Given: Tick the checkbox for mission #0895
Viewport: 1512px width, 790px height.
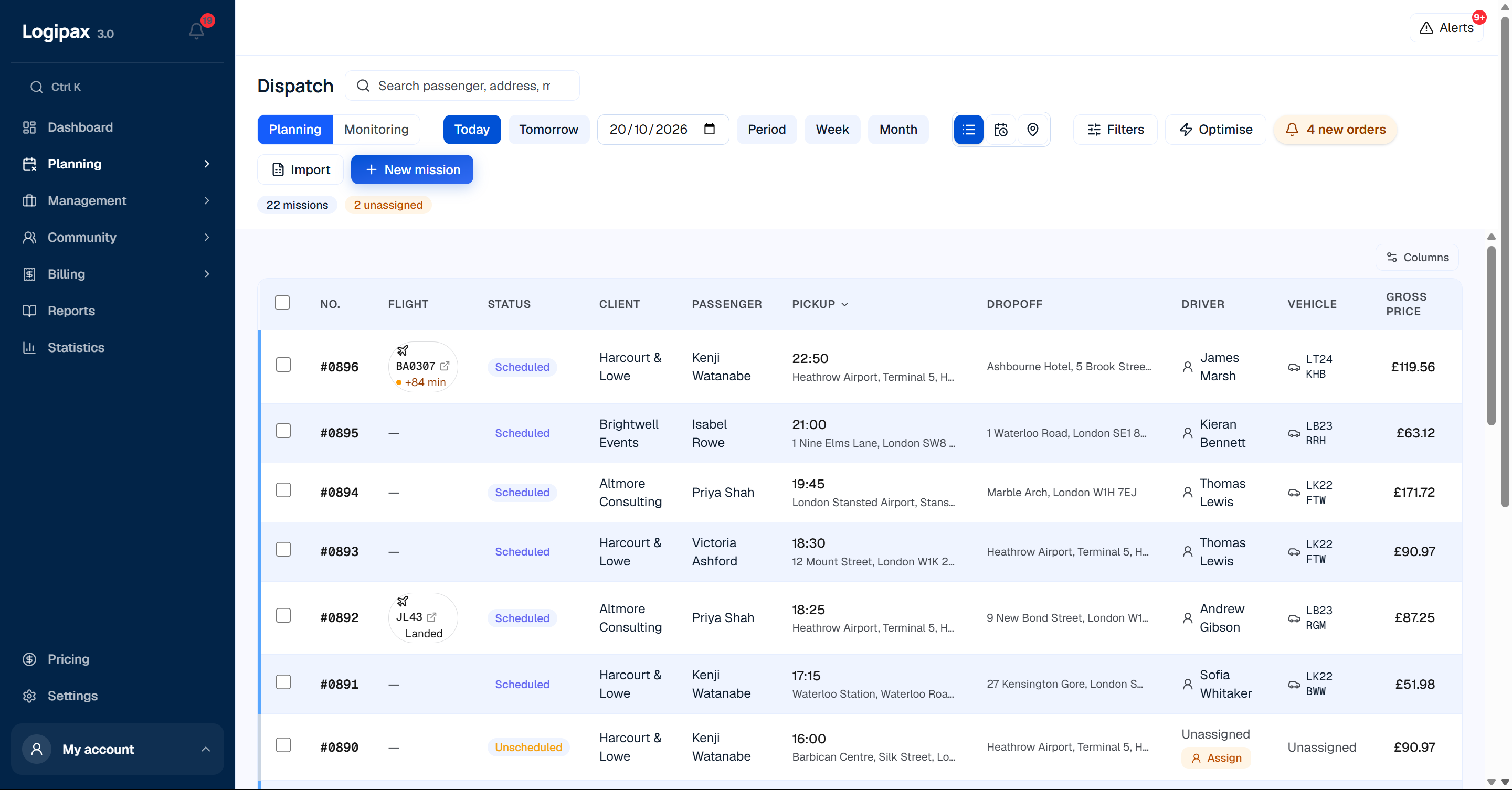Looking at the screenshot, I should click(x=283, y=431).
